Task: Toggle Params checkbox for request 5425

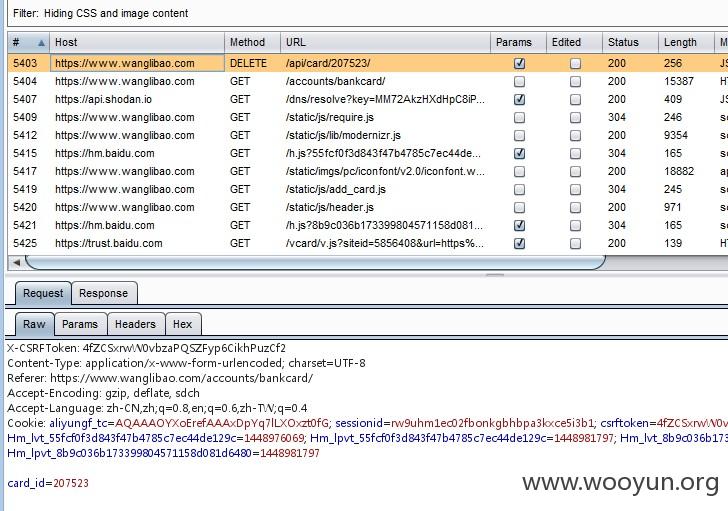Action: (x=520, y=243)
